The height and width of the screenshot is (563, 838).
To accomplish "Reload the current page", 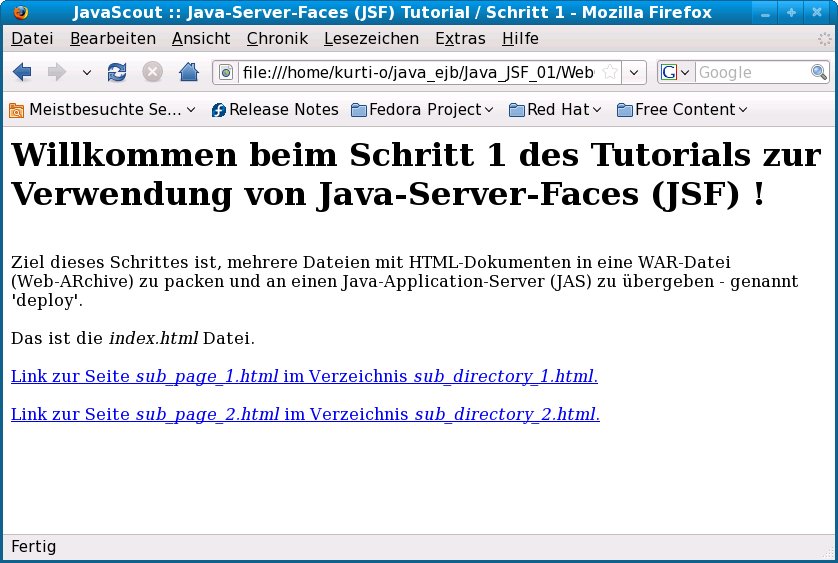I will (x=117, y=72).
